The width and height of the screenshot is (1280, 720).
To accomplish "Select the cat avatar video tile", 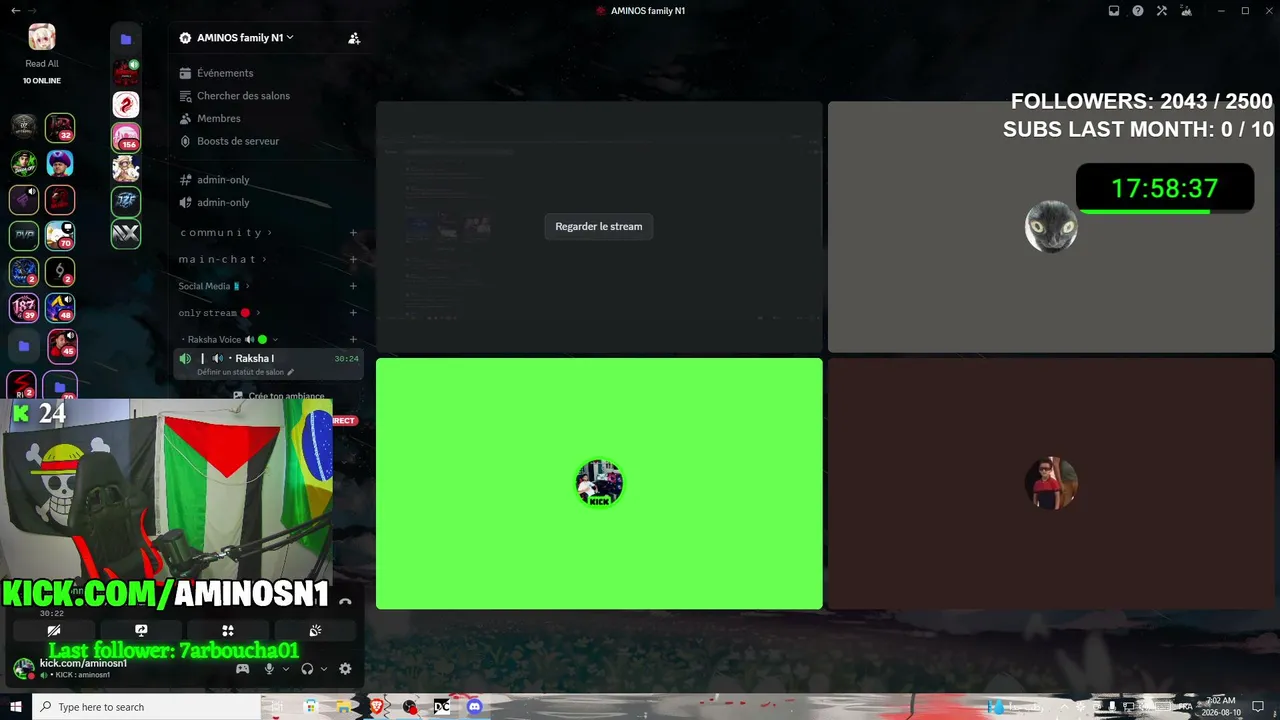I will (1051, 227).
